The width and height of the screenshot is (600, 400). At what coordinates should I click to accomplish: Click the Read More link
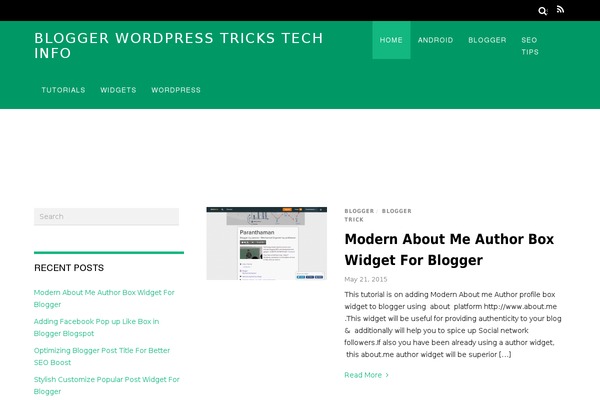tap(367, 375)
